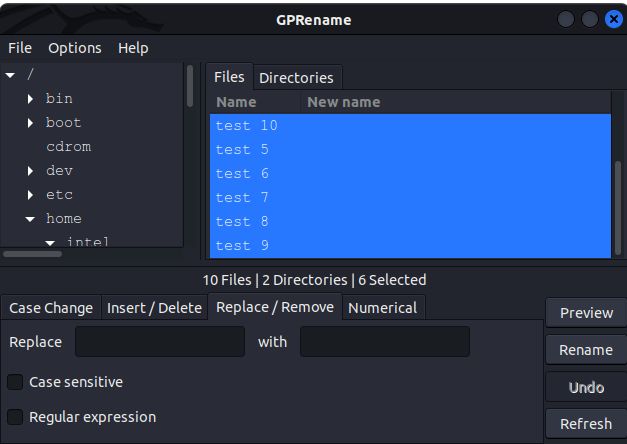Screen dimensions: 627x444
Task: Expand the boot folder arrow
Action: 31,123
